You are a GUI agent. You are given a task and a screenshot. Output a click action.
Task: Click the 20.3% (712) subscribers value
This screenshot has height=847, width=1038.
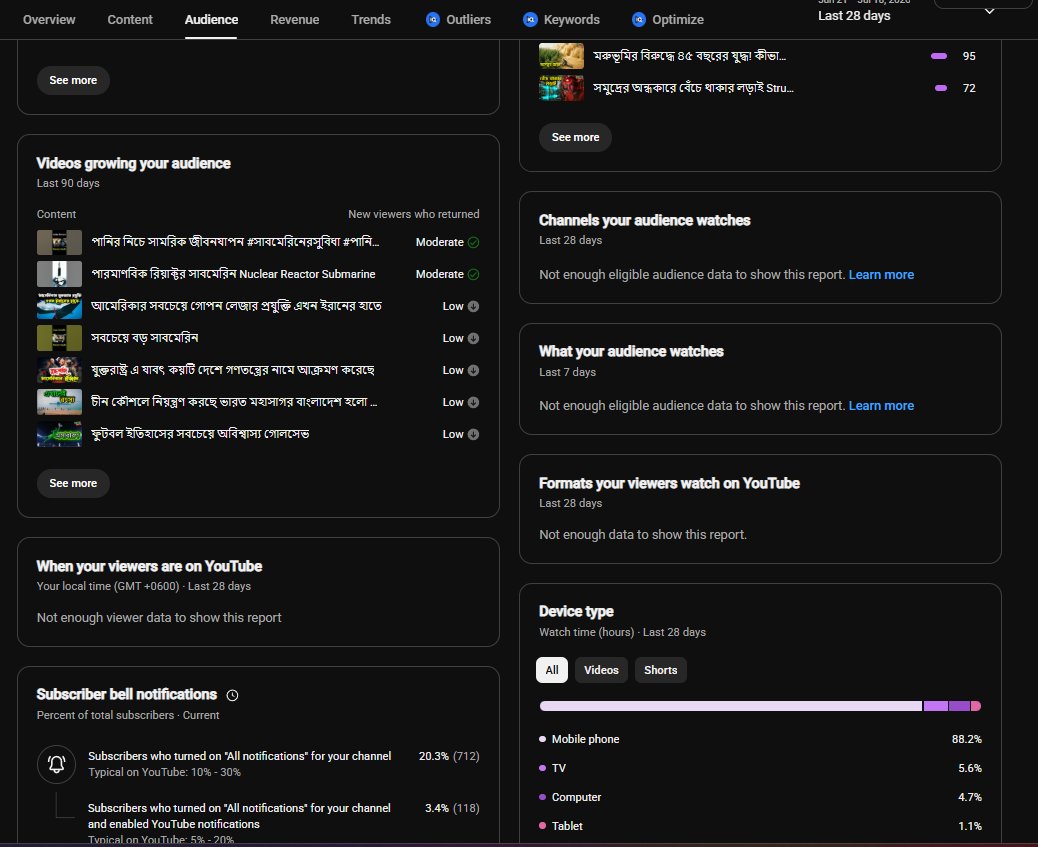point(449,756)
